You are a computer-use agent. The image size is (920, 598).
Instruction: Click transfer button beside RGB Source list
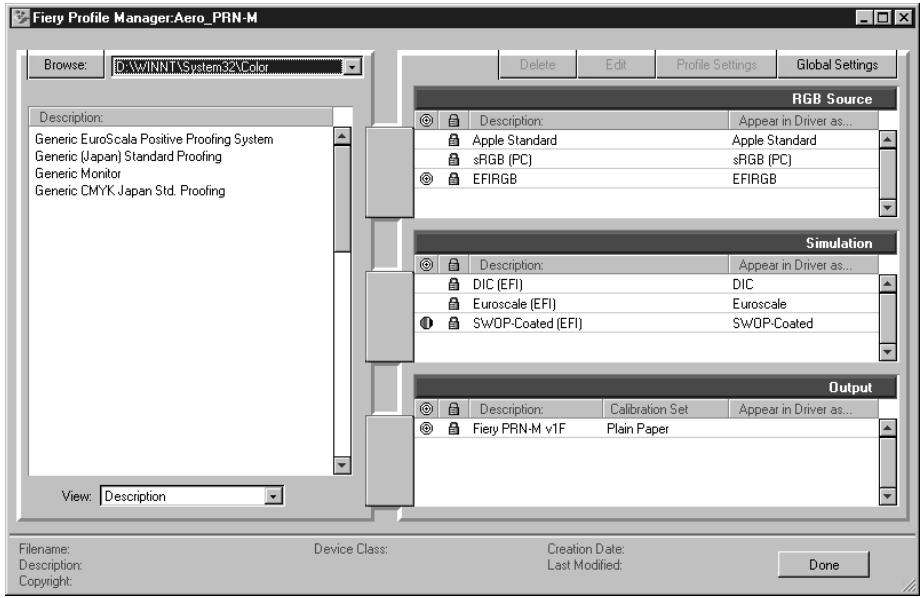pos(390,173)
